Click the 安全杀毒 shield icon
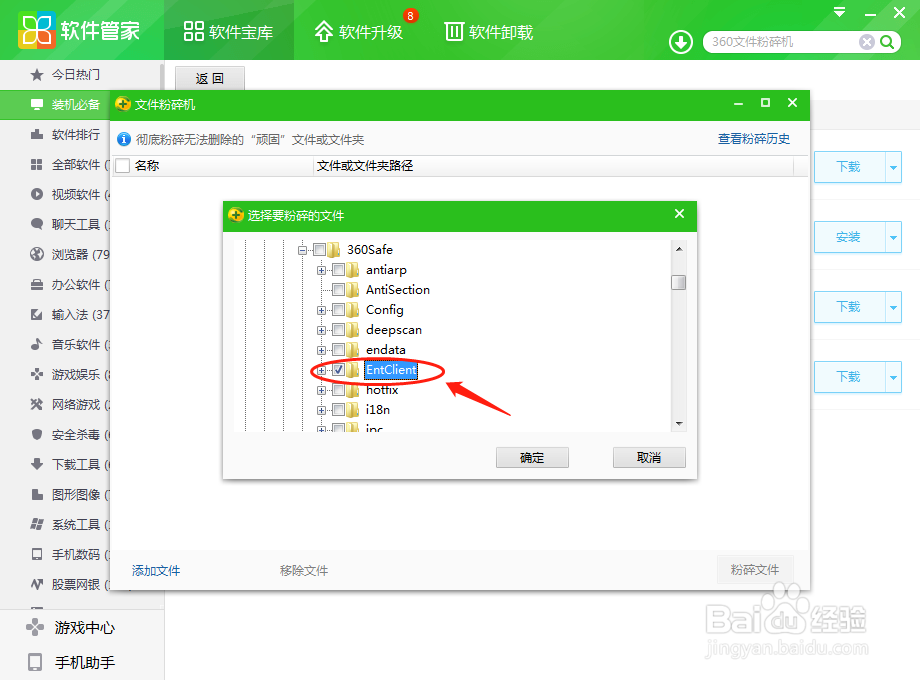Screen dimensions: 920x680 click(x=36, y=434)
